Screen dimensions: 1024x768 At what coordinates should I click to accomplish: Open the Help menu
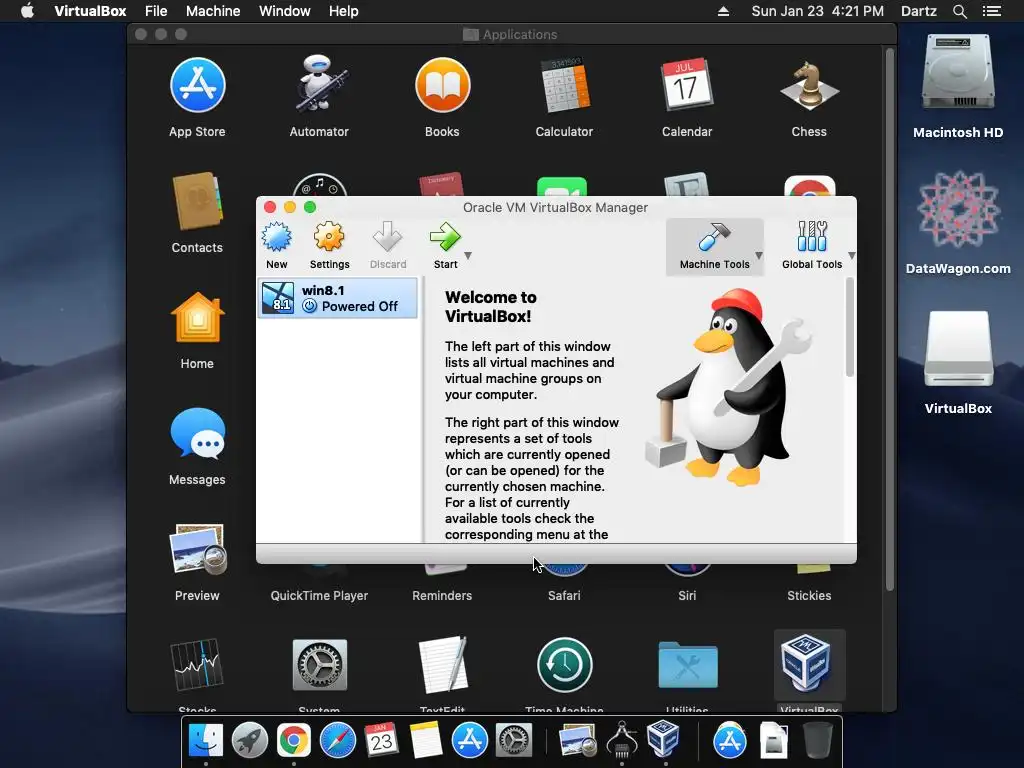click(x=344, y=11)
